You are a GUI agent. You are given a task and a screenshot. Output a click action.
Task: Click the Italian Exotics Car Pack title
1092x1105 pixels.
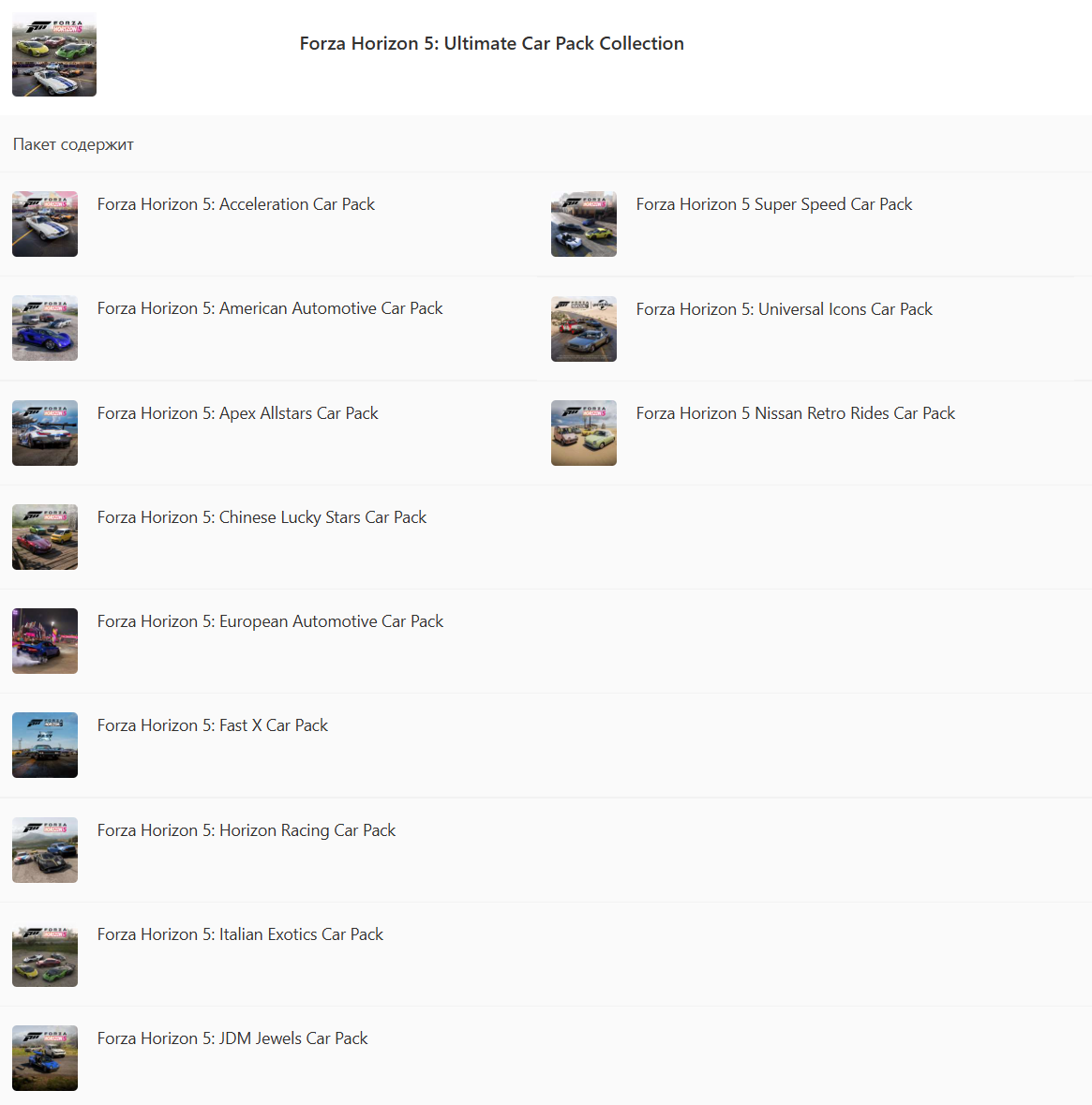[240, 934]
